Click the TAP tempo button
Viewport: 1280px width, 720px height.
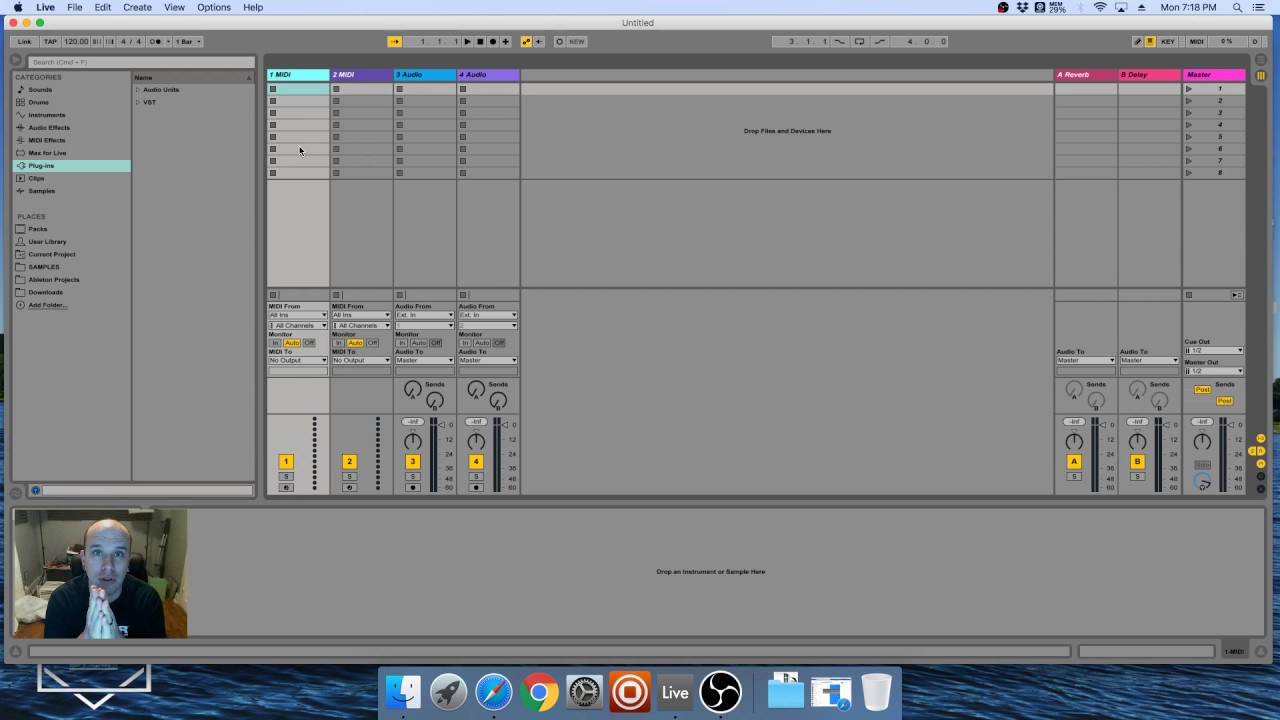(50, 41)
